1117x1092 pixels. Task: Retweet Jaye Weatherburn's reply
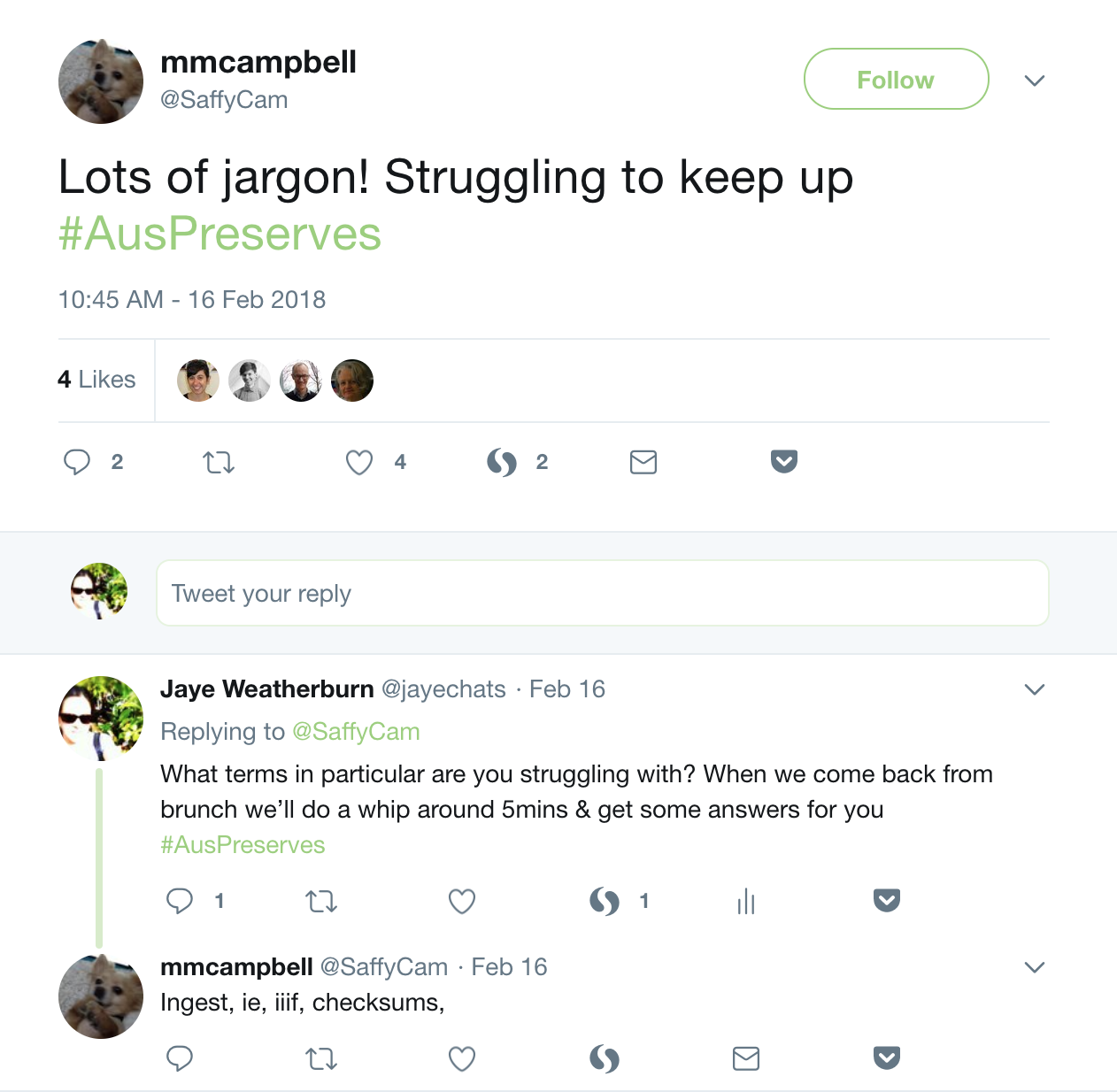(x=321, y=901)
